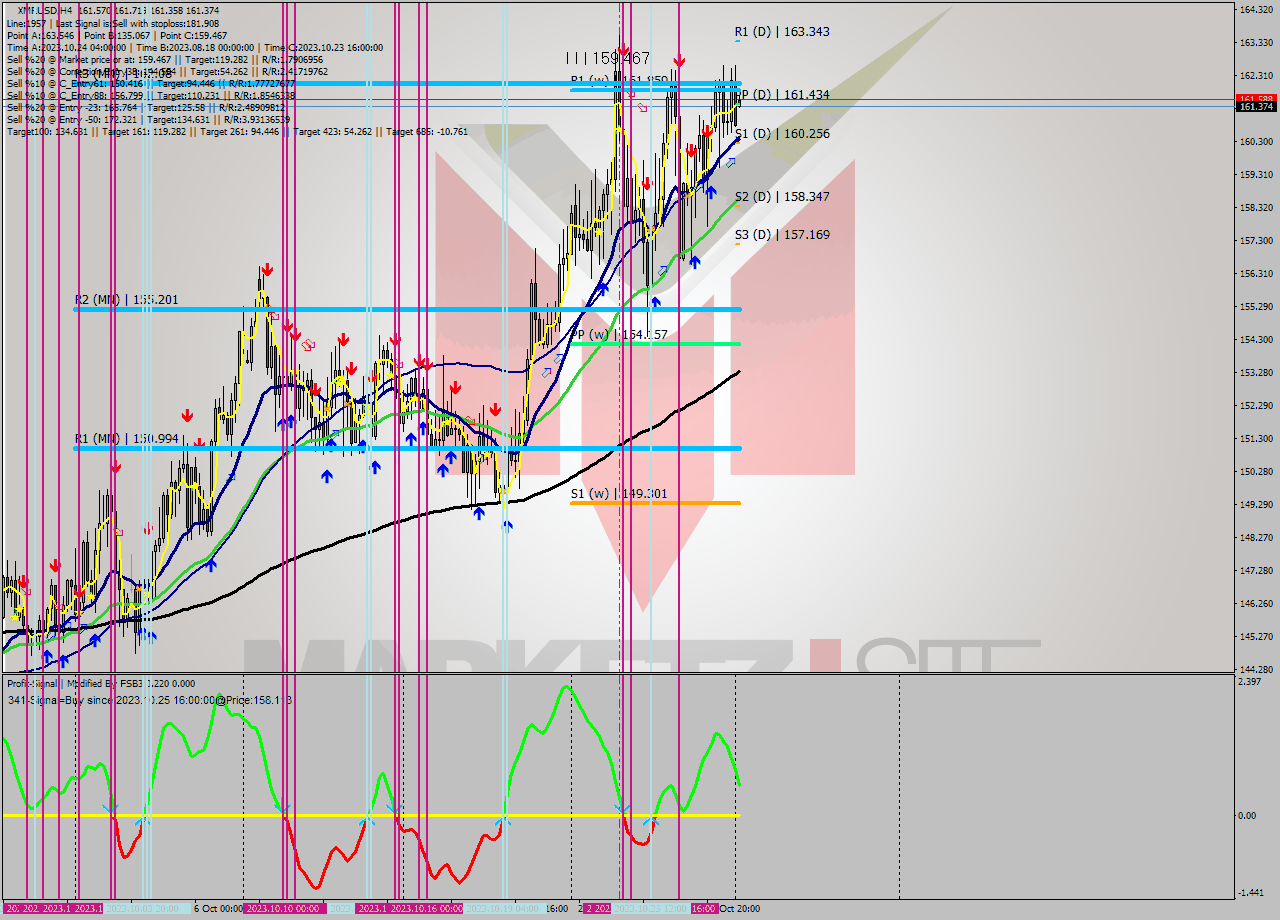Select the 2023.10.03 20:00 time marker
This screenshot has height=920, width=1280.
click(141, 909)
